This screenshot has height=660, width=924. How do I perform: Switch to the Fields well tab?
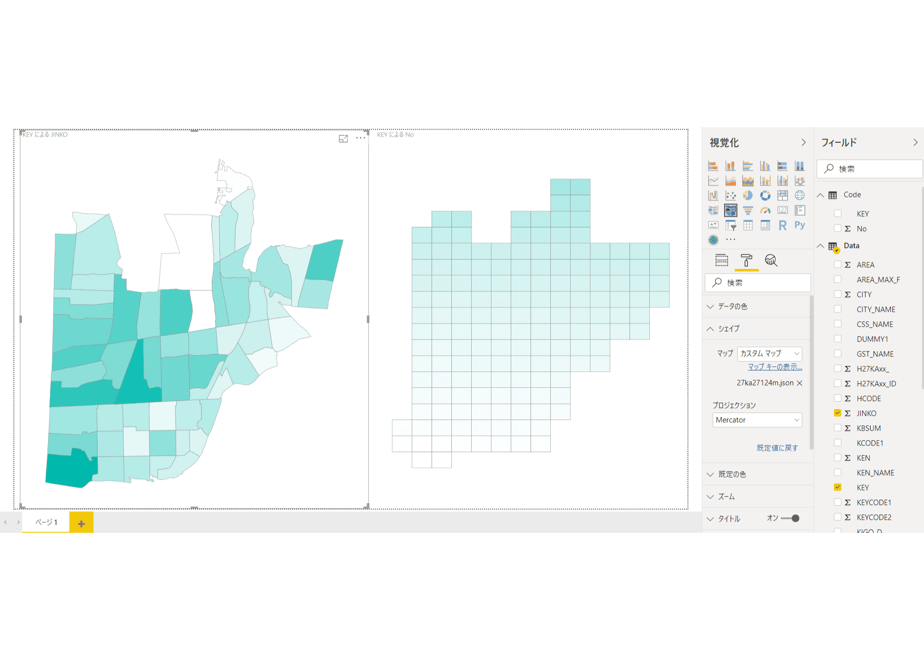721,260
